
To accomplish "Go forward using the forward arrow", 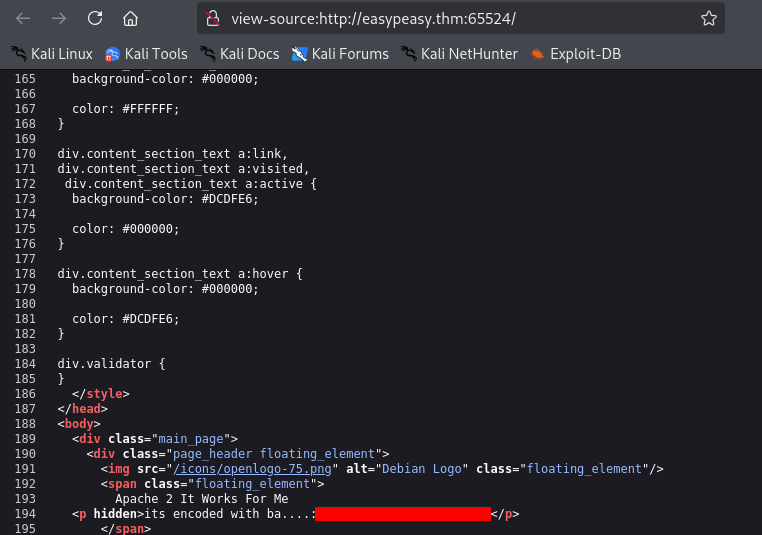I will click(59, 18).
